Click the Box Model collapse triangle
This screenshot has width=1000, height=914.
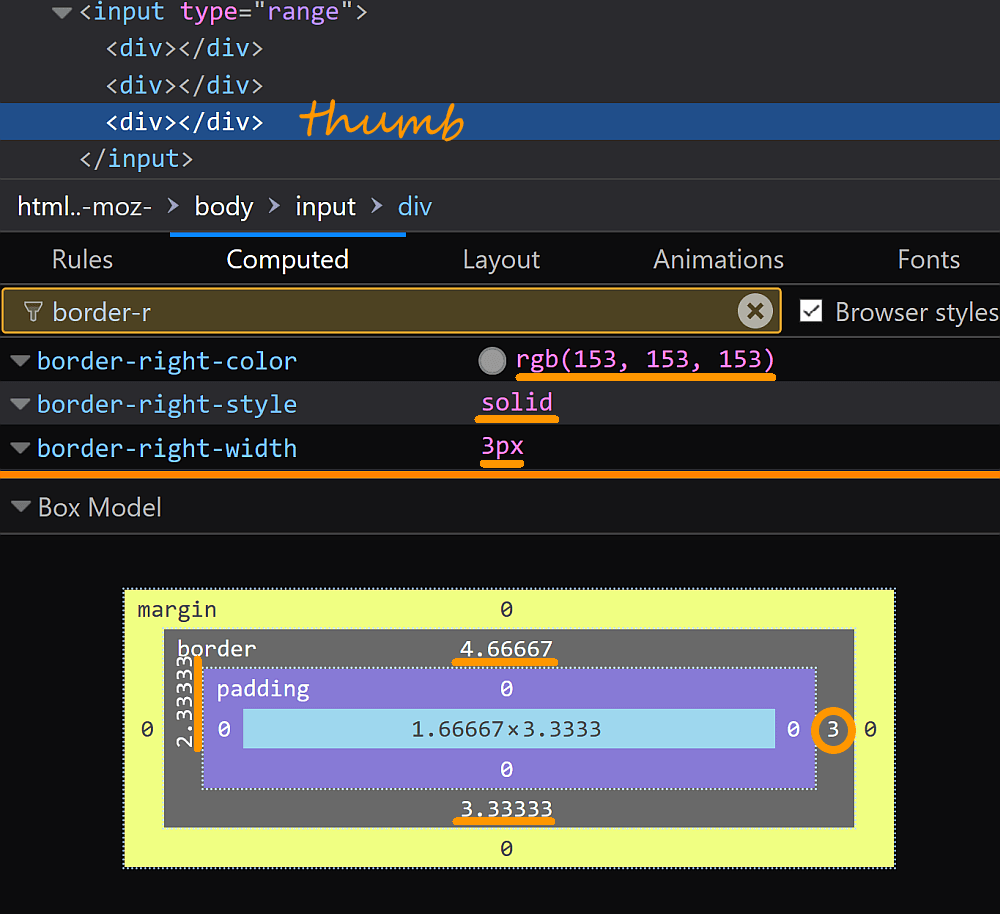(x=20, y=507)
